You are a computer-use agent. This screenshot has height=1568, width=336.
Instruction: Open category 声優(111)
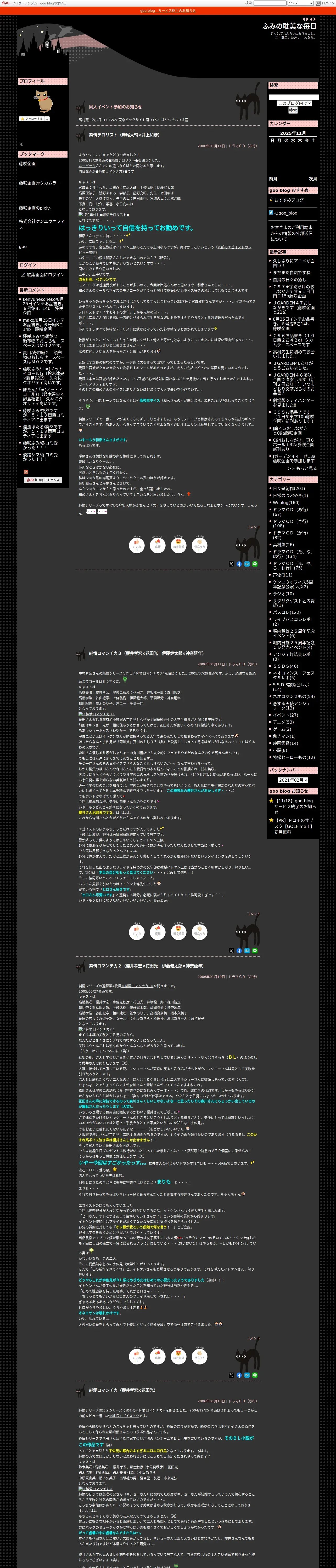[282, 575]
